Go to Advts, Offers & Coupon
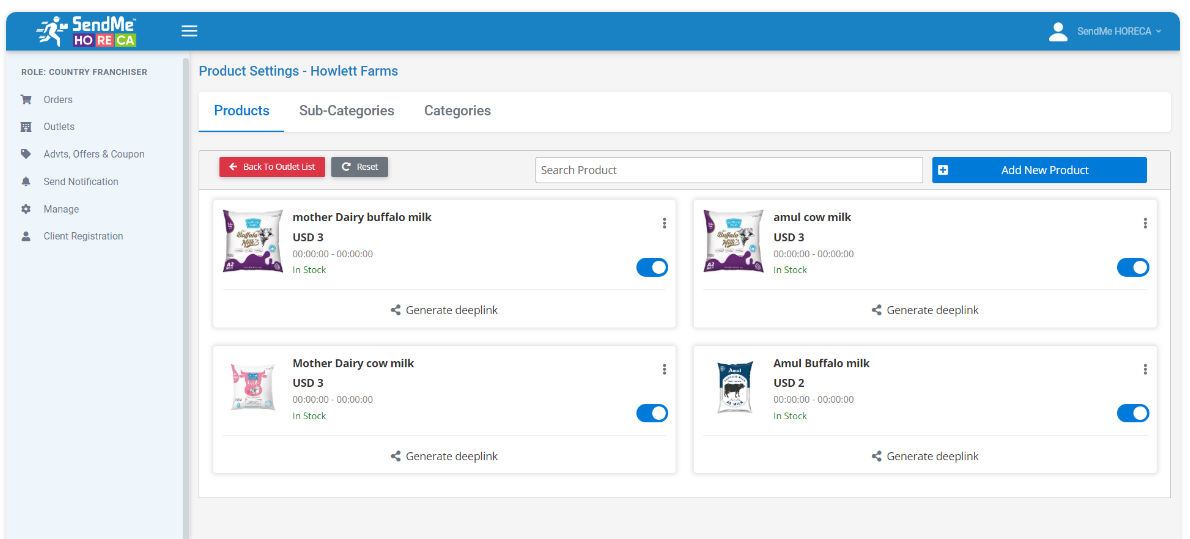The height and width of the screenshot is (539, 1190). tap(94, 154)
